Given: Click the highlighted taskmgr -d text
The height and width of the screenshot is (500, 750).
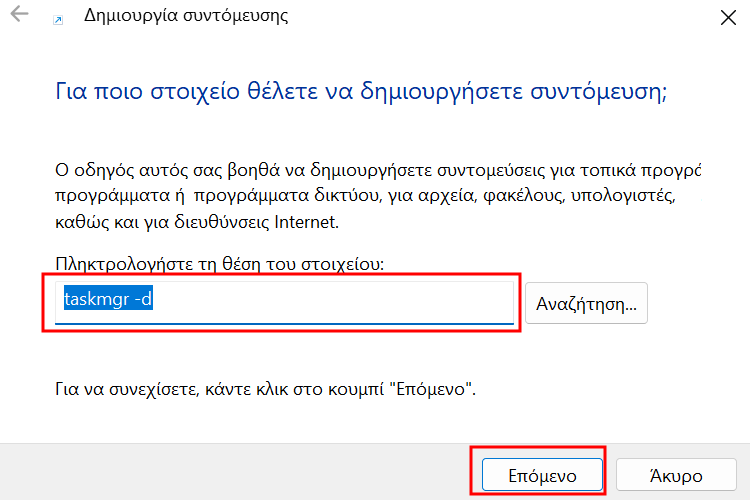Looking at the screenshot, I should 108,299.
